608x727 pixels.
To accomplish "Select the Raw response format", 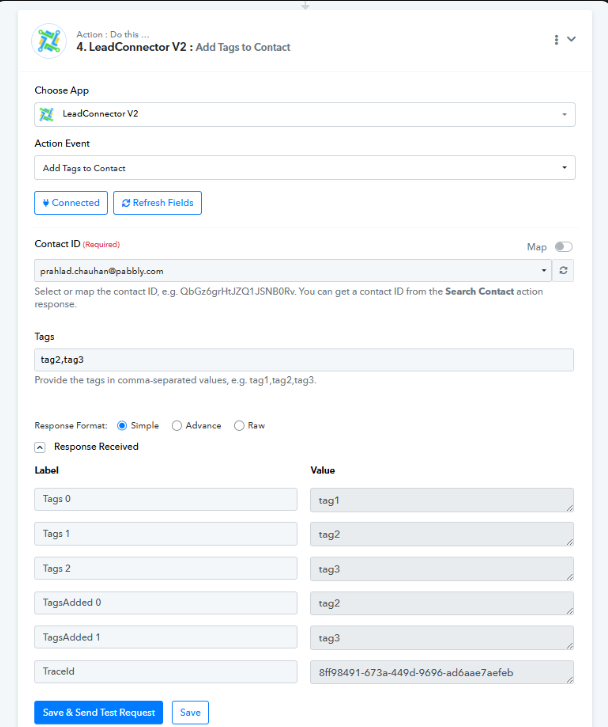I will (239, 425).
